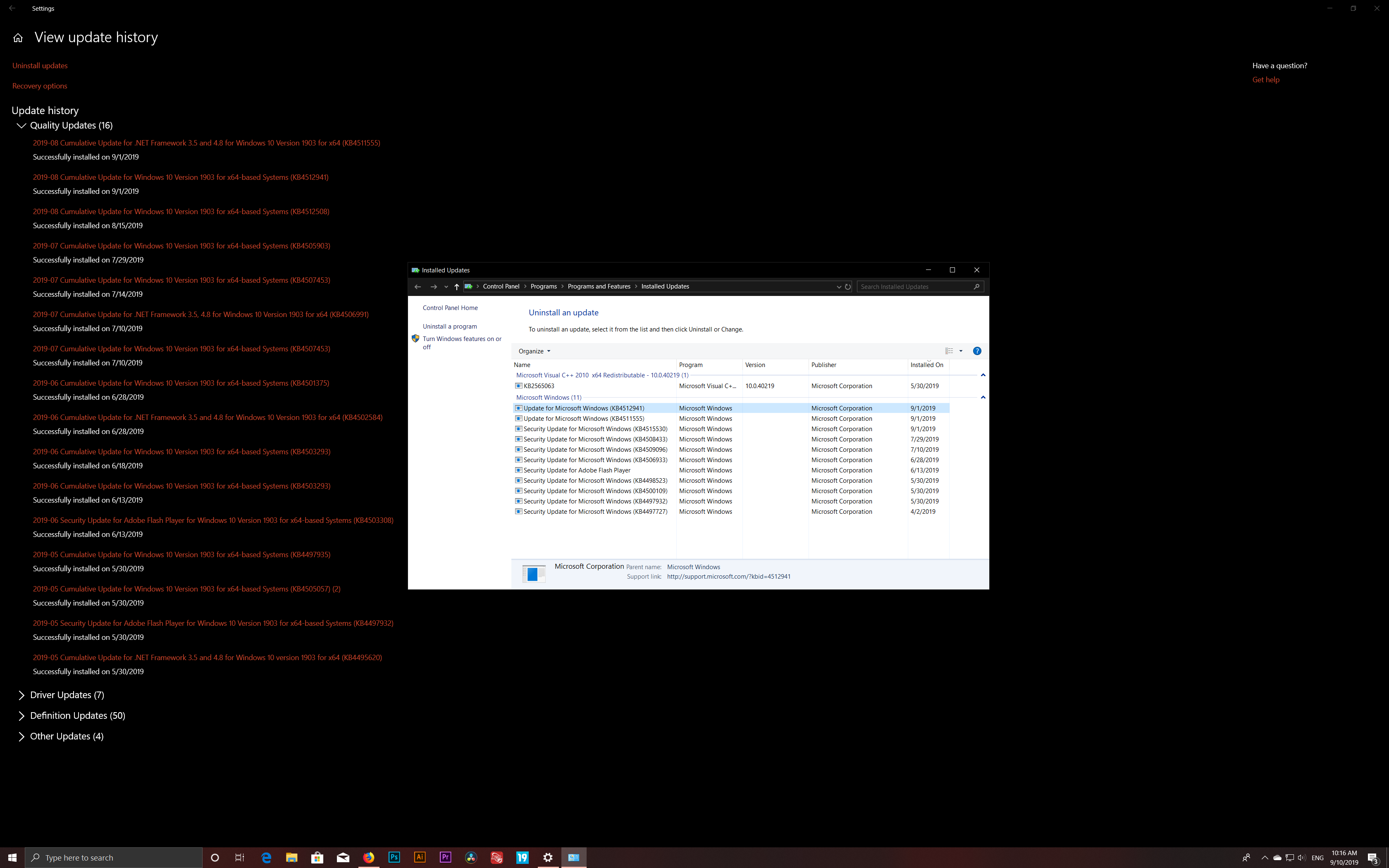This screenshot has height=868, width=1389.
Task: Switch to Control Panel in taskbar
Action: tap(574, 858)
